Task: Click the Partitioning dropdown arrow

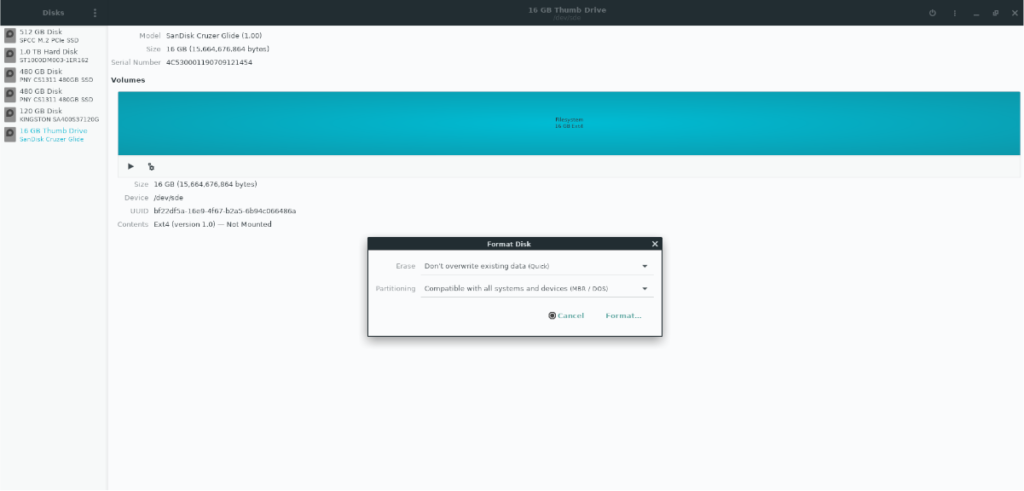Action: click(x=645, y=288)
